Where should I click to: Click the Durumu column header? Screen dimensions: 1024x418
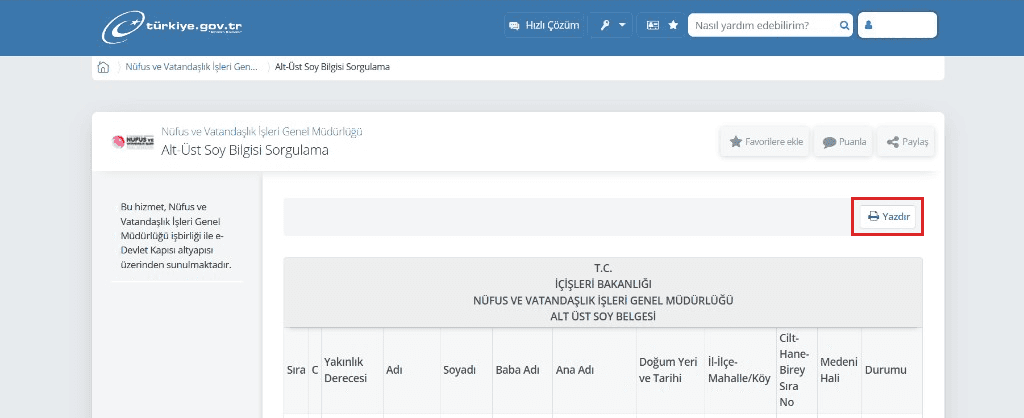click(892, 370)
